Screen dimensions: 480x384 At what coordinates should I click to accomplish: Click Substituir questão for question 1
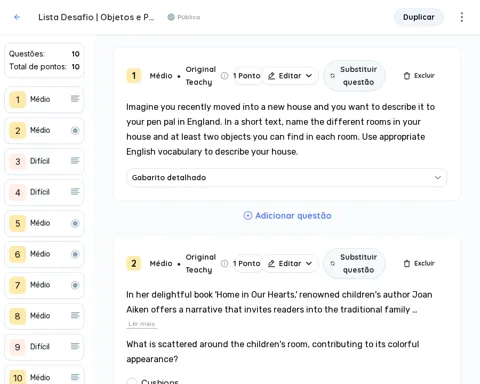[354, 76]
